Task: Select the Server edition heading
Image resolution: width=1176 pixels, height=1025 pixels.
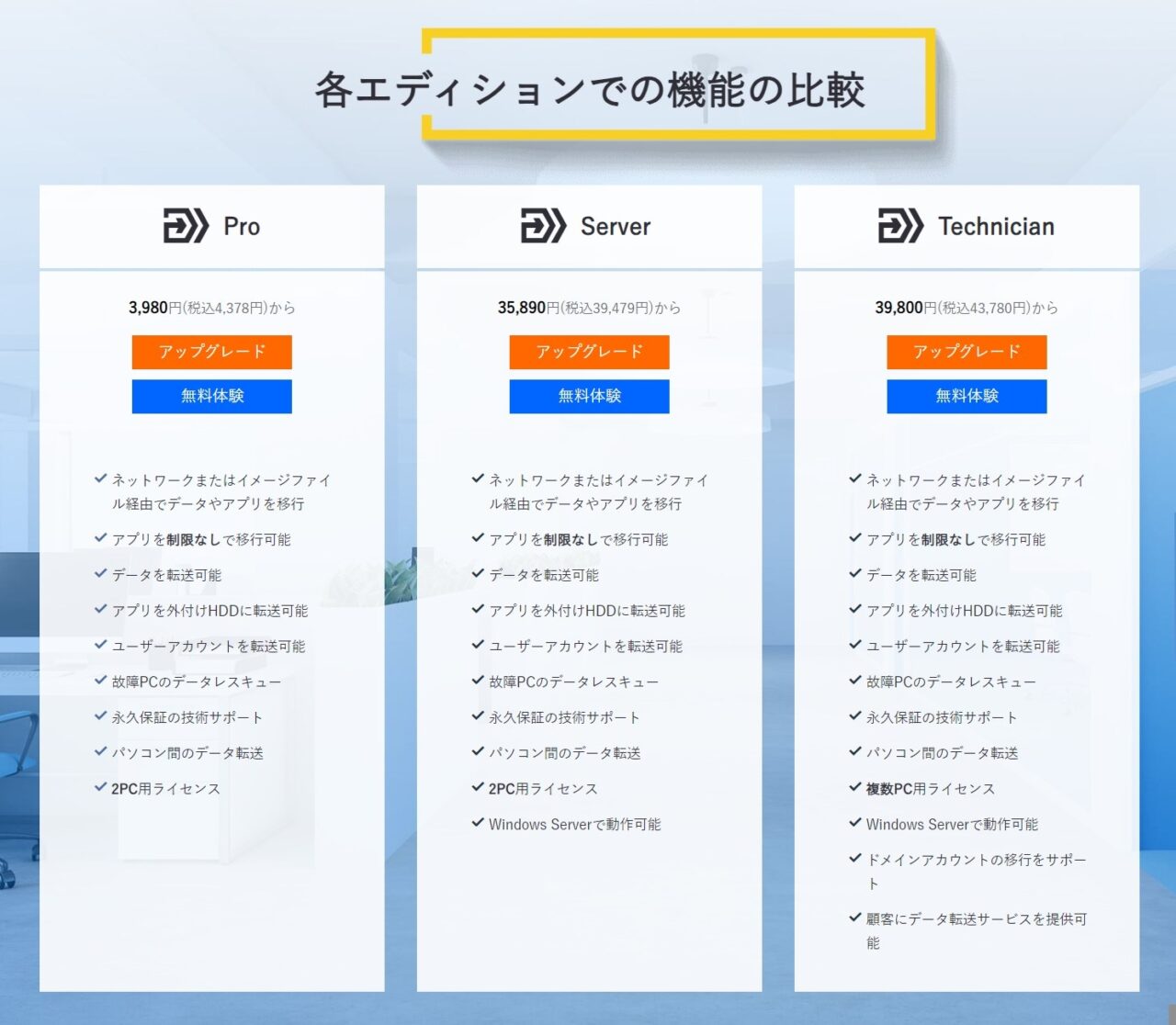Action: (x=616, y=227)
